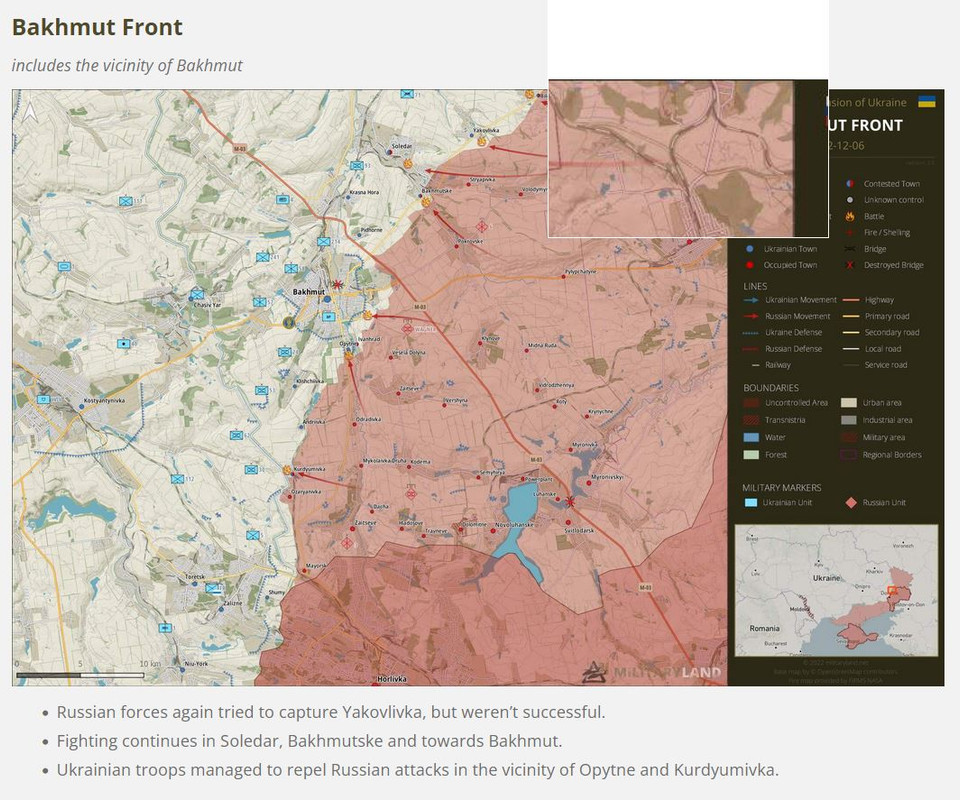Viewport: 960px width, 800px height.
Task: Click the bullet about Opytne and Kurdyumivka
Action: (418, 770)
